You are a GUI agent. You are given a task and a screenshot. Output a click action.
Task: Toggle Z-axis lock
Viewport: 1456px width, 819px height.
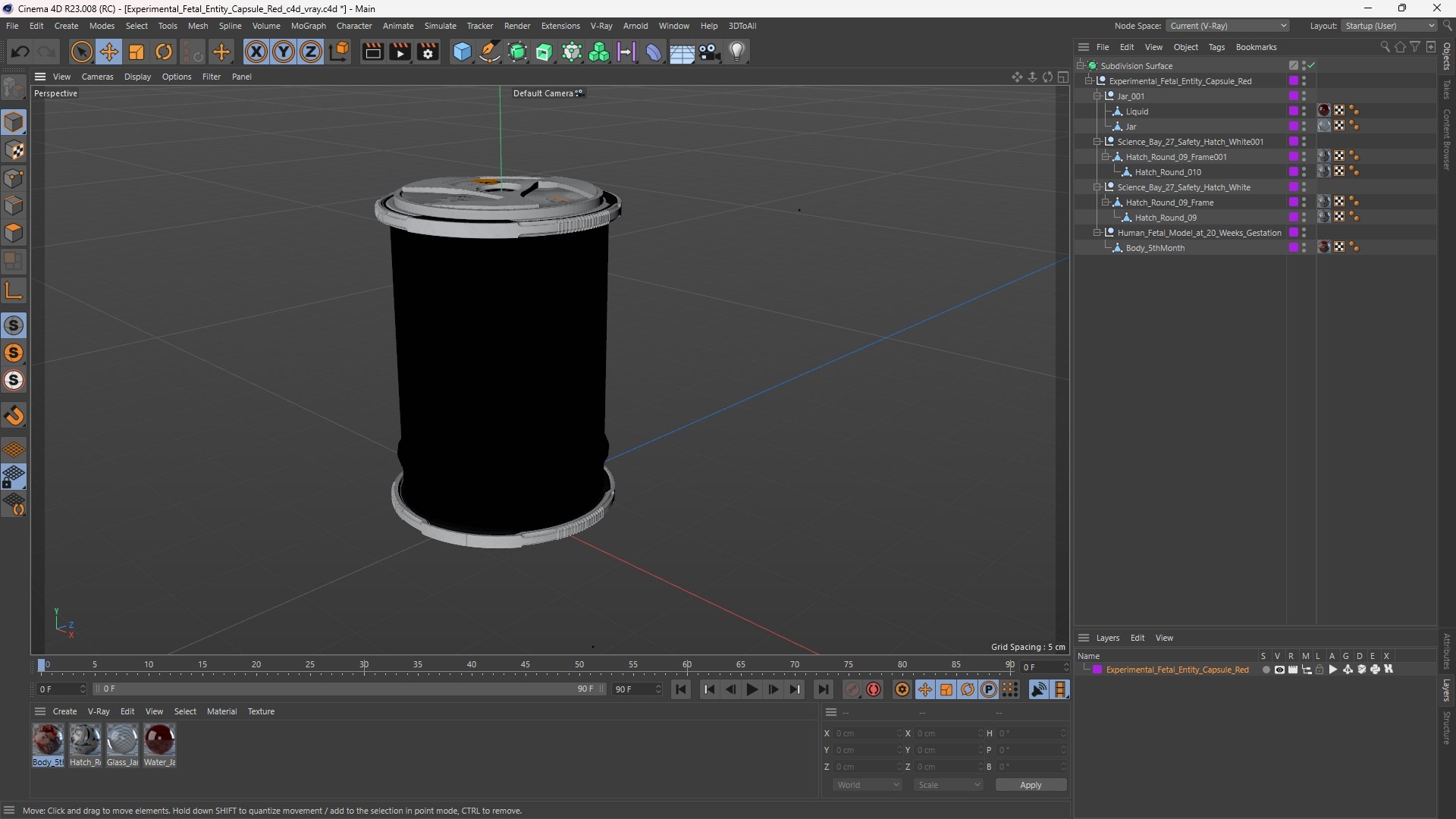coord(311,52)
